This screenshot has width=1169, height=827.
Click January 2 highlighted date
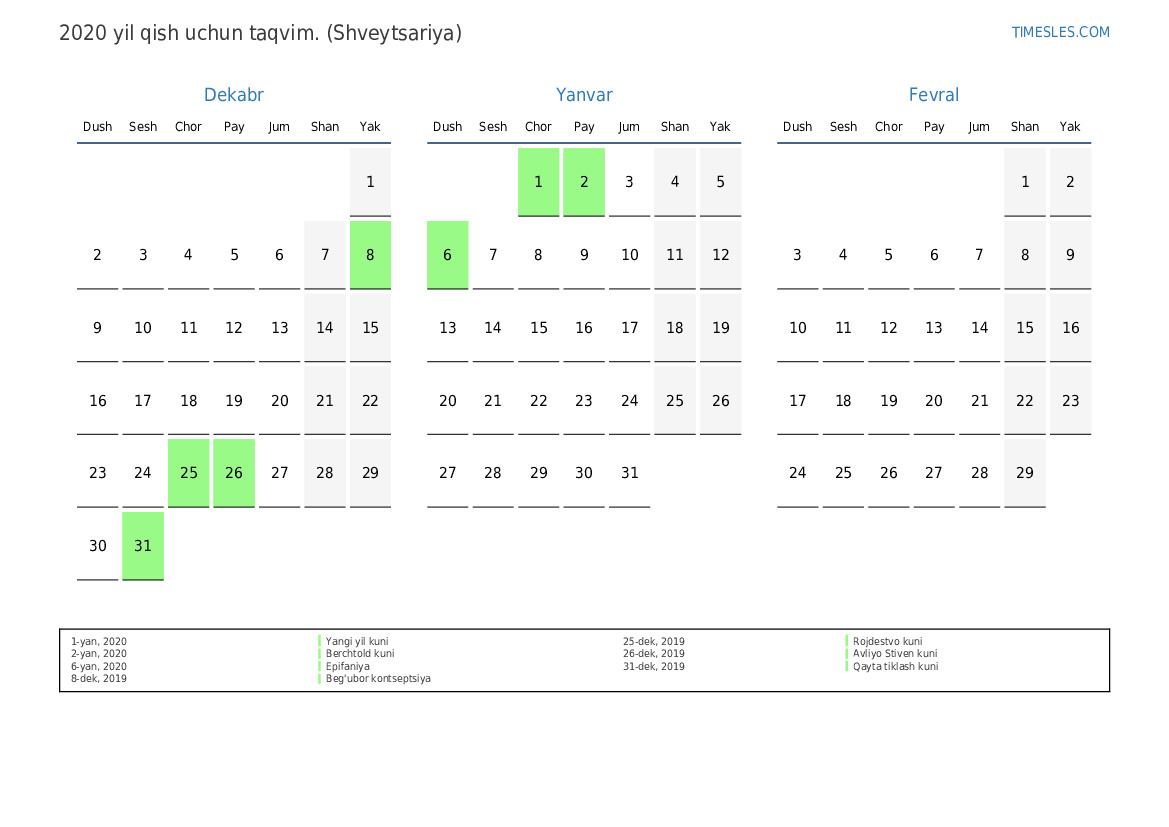584,182
